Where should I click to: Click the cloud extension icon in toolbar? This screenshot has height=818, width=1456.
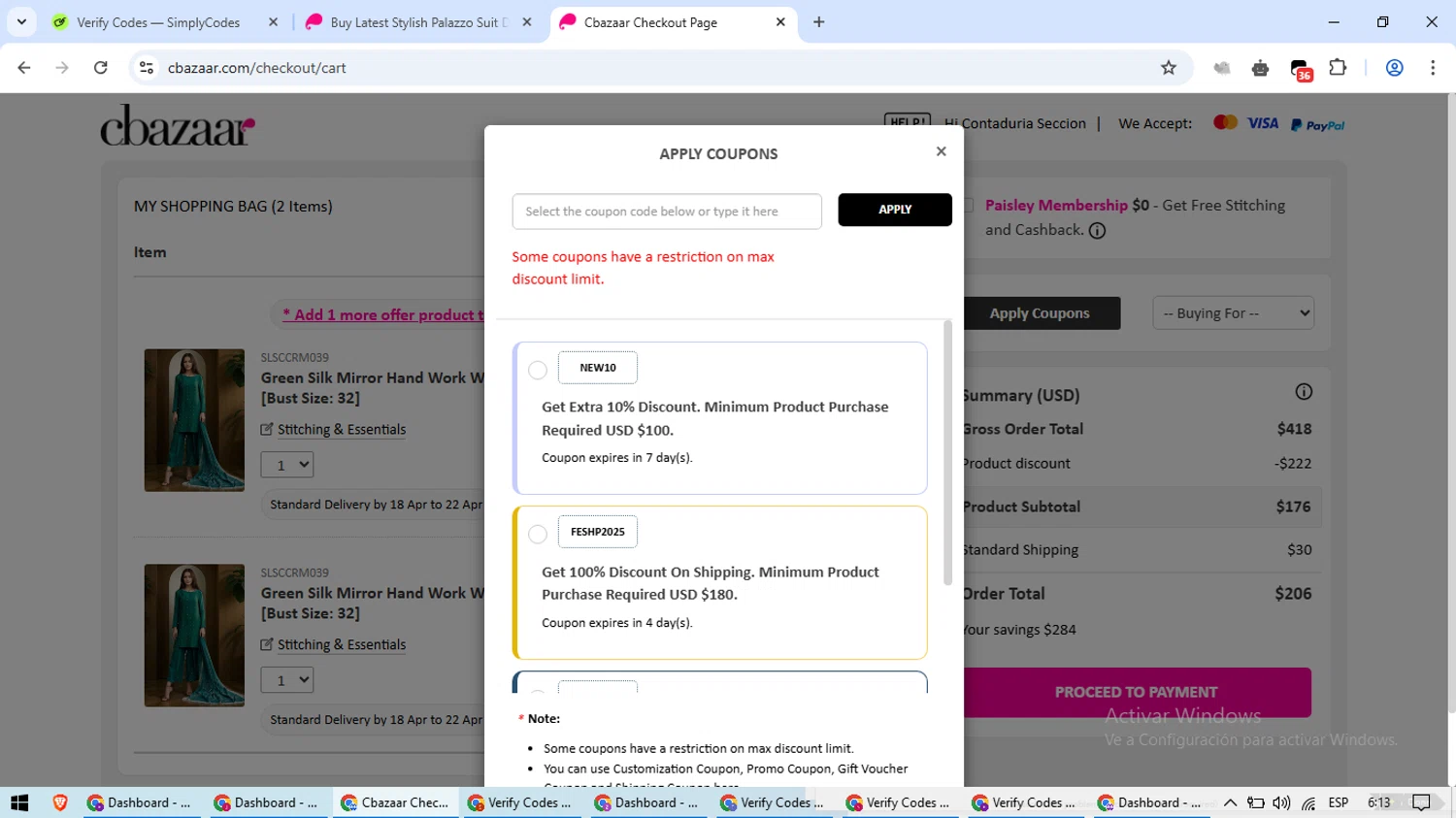tap(1222, 68)
